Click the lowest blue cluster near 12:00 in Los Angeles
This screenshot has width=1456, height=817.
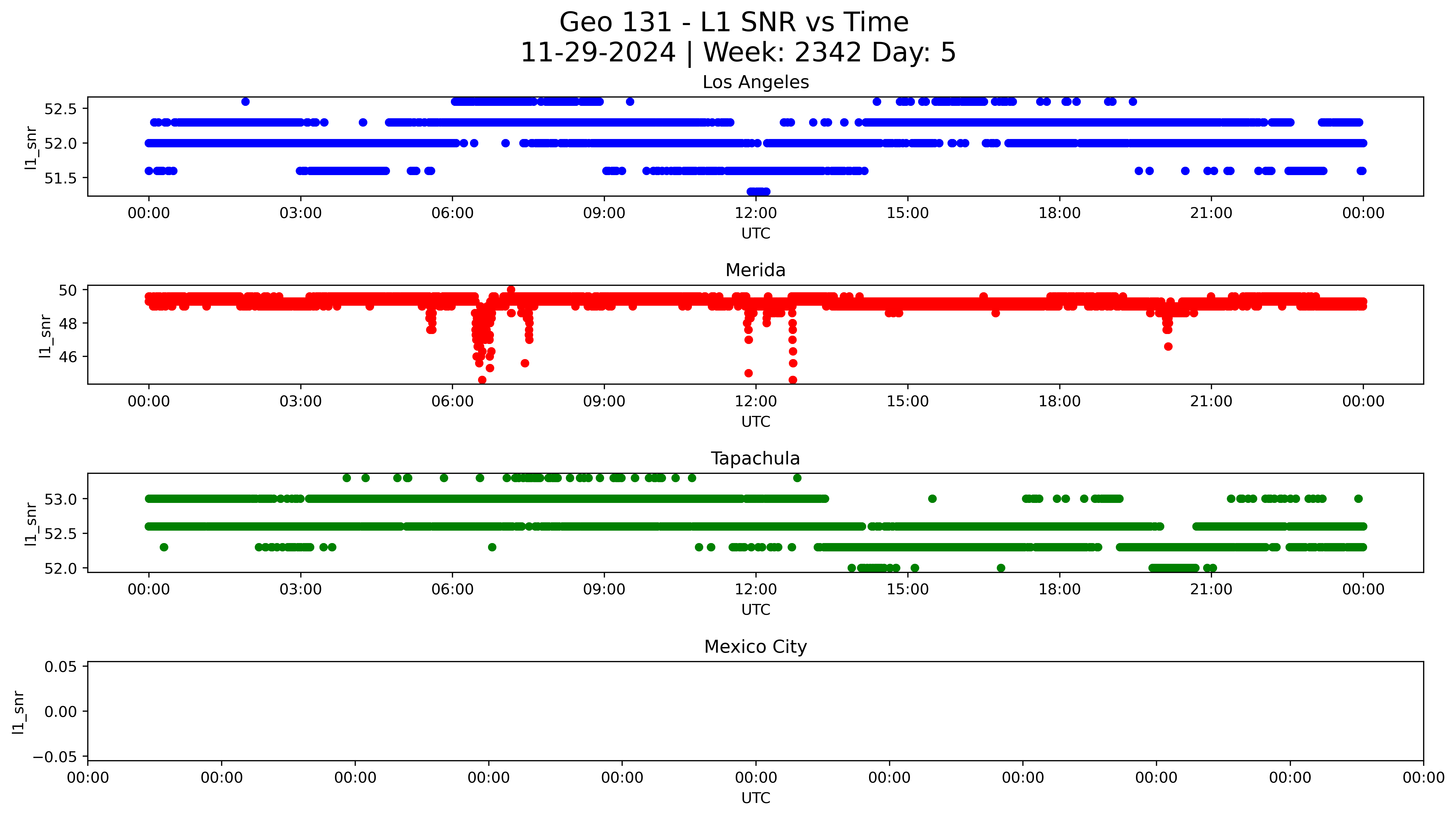pos(758,192)
